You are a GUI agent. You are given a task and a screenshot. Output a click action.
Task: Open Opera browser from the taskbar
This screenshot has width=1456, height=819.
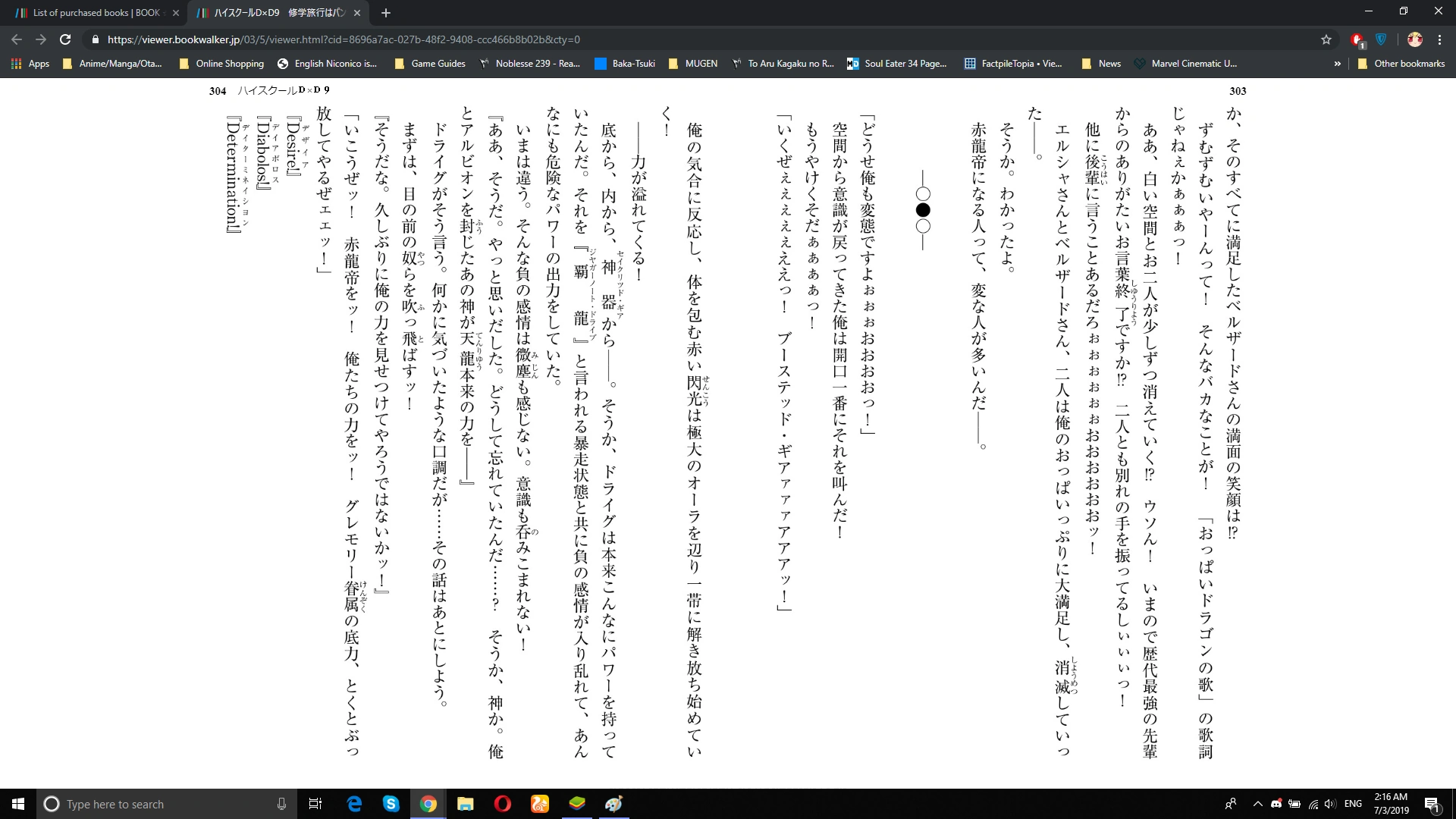503,804
